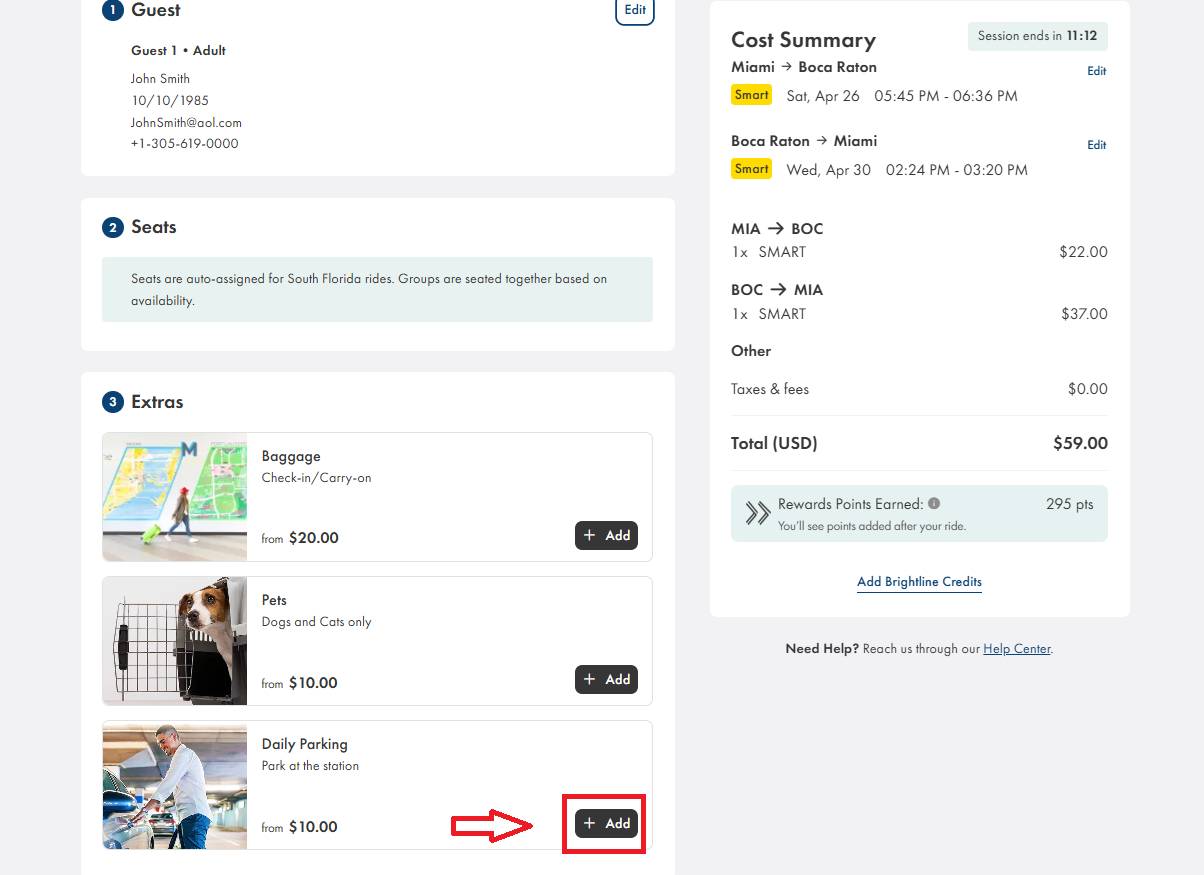1204x875 pixels.
Task: Click the Pets dog carrier image
Action: coord(175,641)
